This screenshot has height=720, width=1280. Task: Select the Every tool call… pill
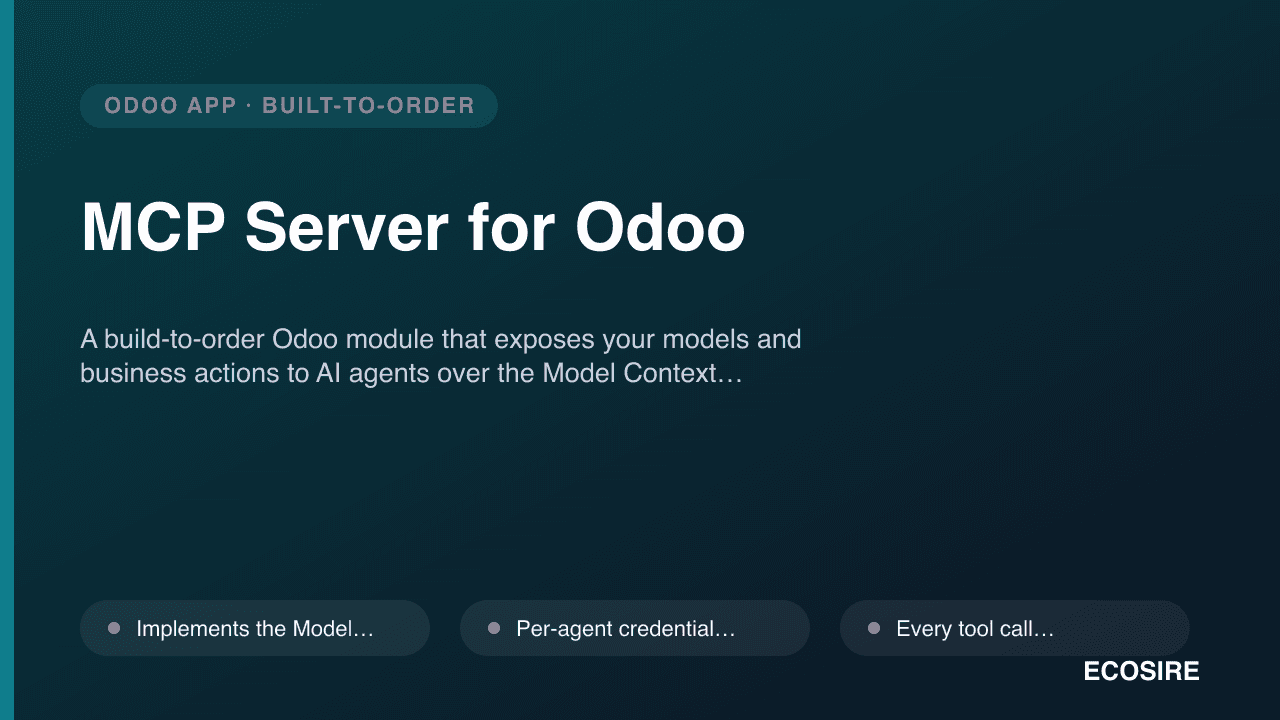(x=1015, y=628)
